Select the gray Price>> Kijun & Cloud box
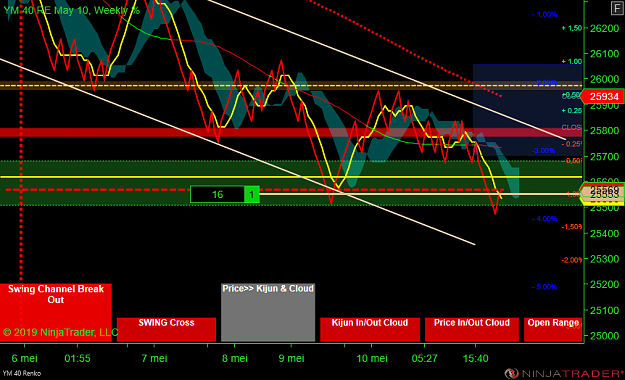The height and width of the screenshot is (380, 625). point(268,312)
